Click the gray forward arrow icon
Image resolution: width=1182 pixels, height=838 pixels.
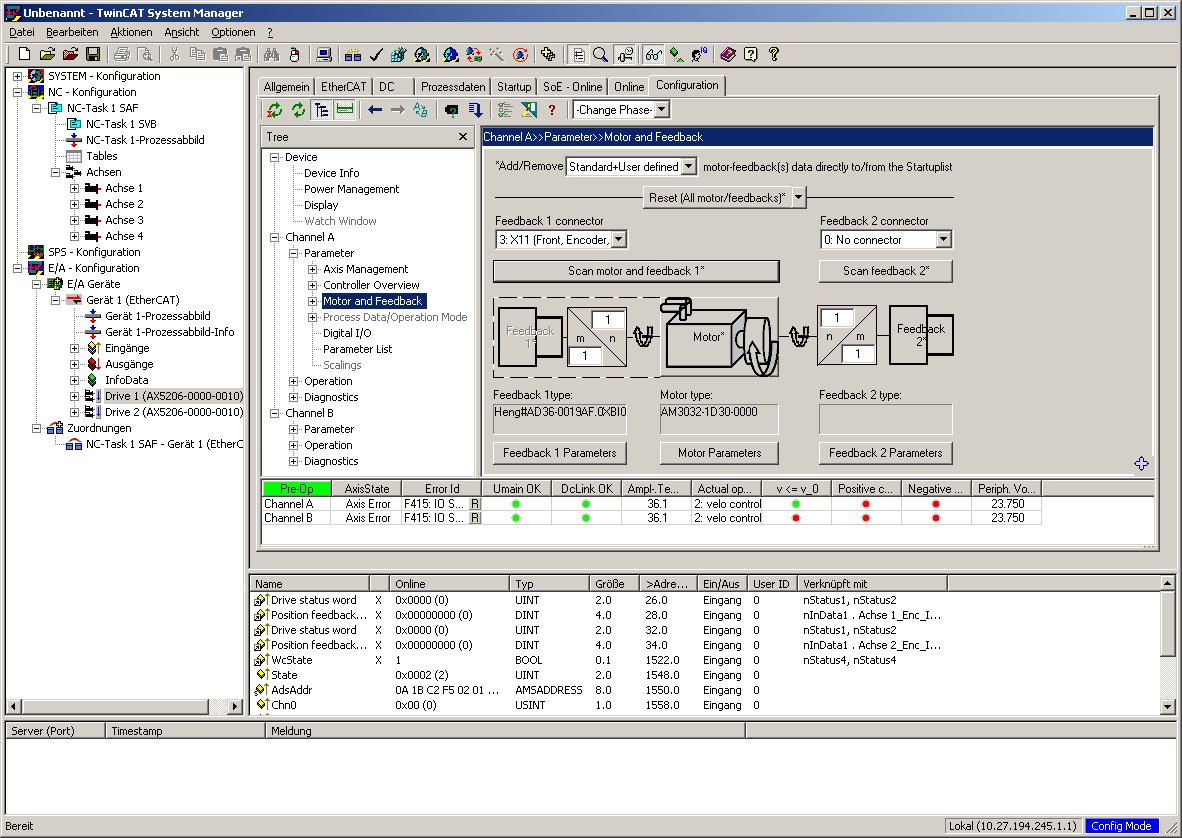coord(397,110)
